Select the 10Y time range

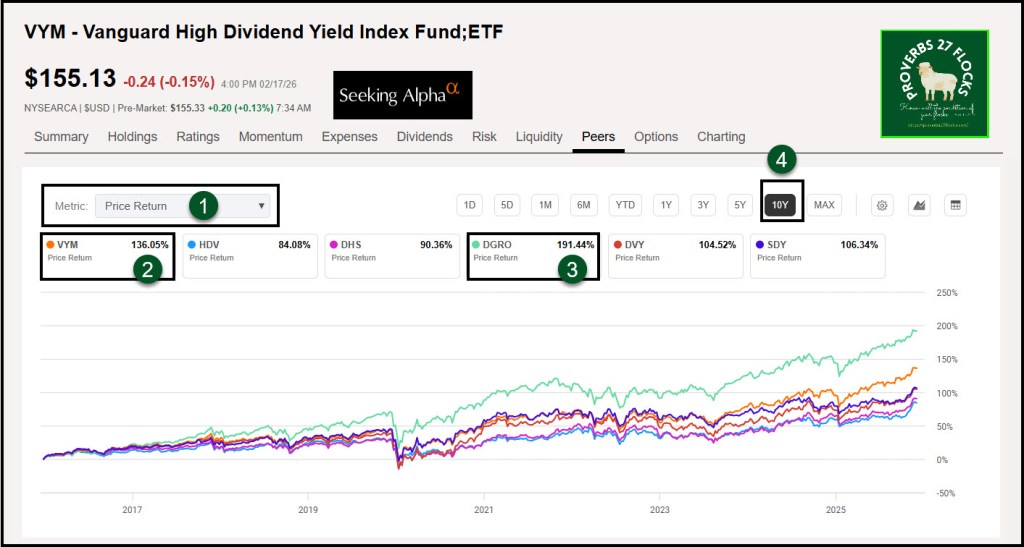point(781,205)
